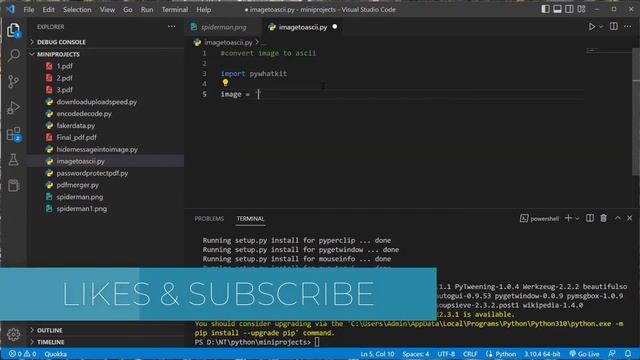640x360 pixels.
Task: Open the Terminal menu
Action: click(175, 9)
